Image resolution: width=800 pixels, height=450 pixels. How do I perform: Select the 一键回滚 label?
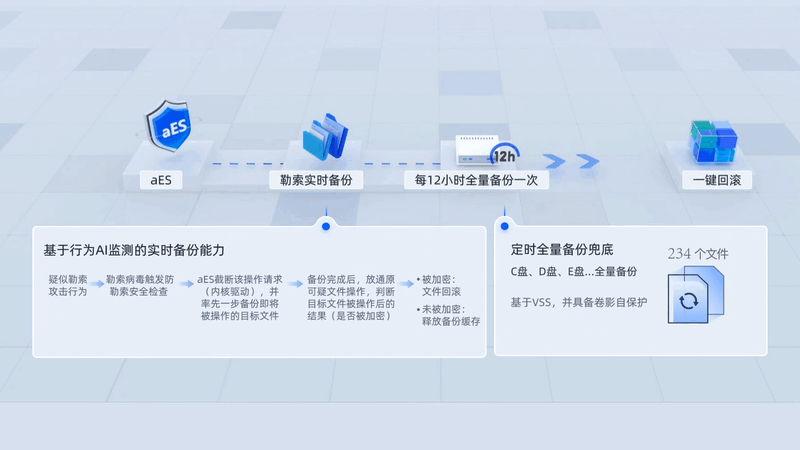(x=716, y=180)
